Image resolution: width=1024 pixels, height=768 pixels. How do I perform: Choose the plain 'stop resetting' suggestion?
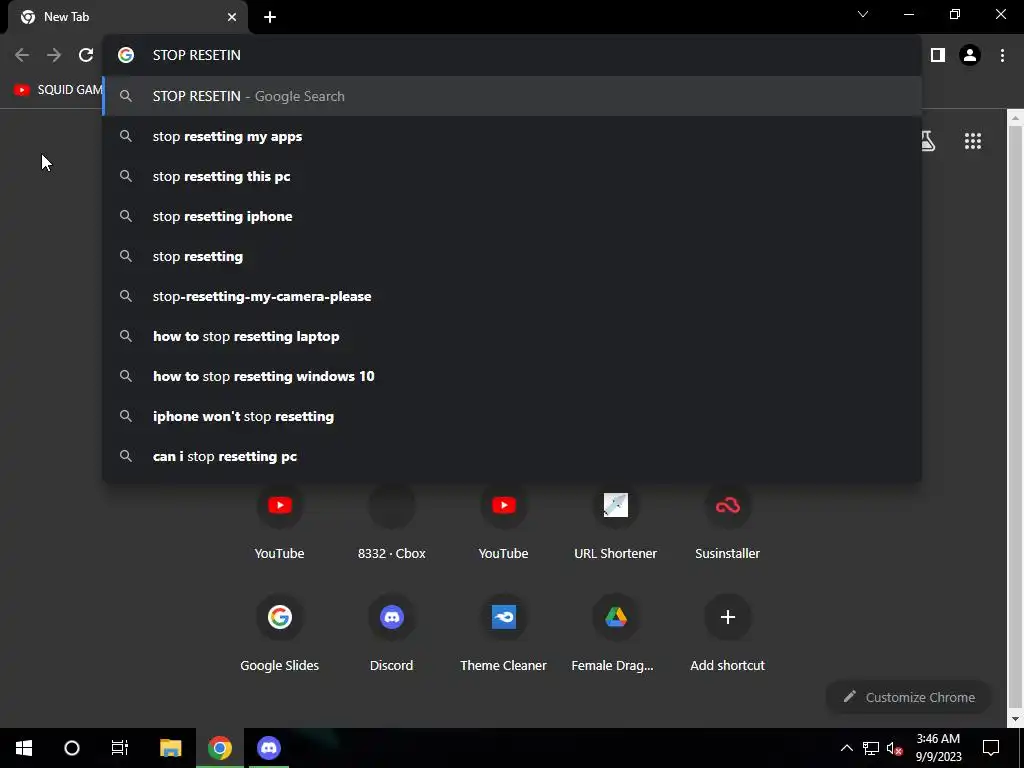coord(512,256)
